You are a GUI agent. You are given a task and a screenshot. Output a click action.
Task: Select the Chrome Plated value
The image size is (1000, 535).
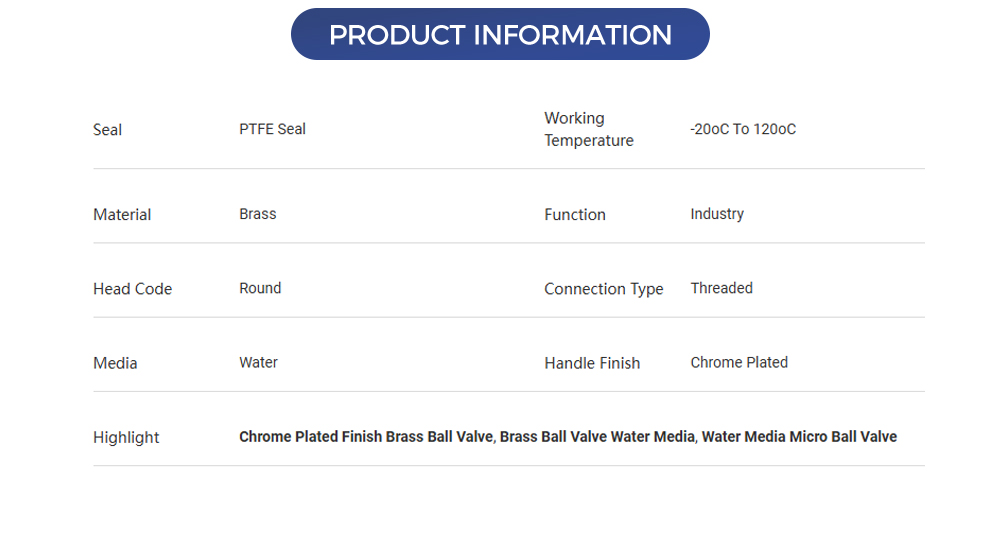point(739,362)
